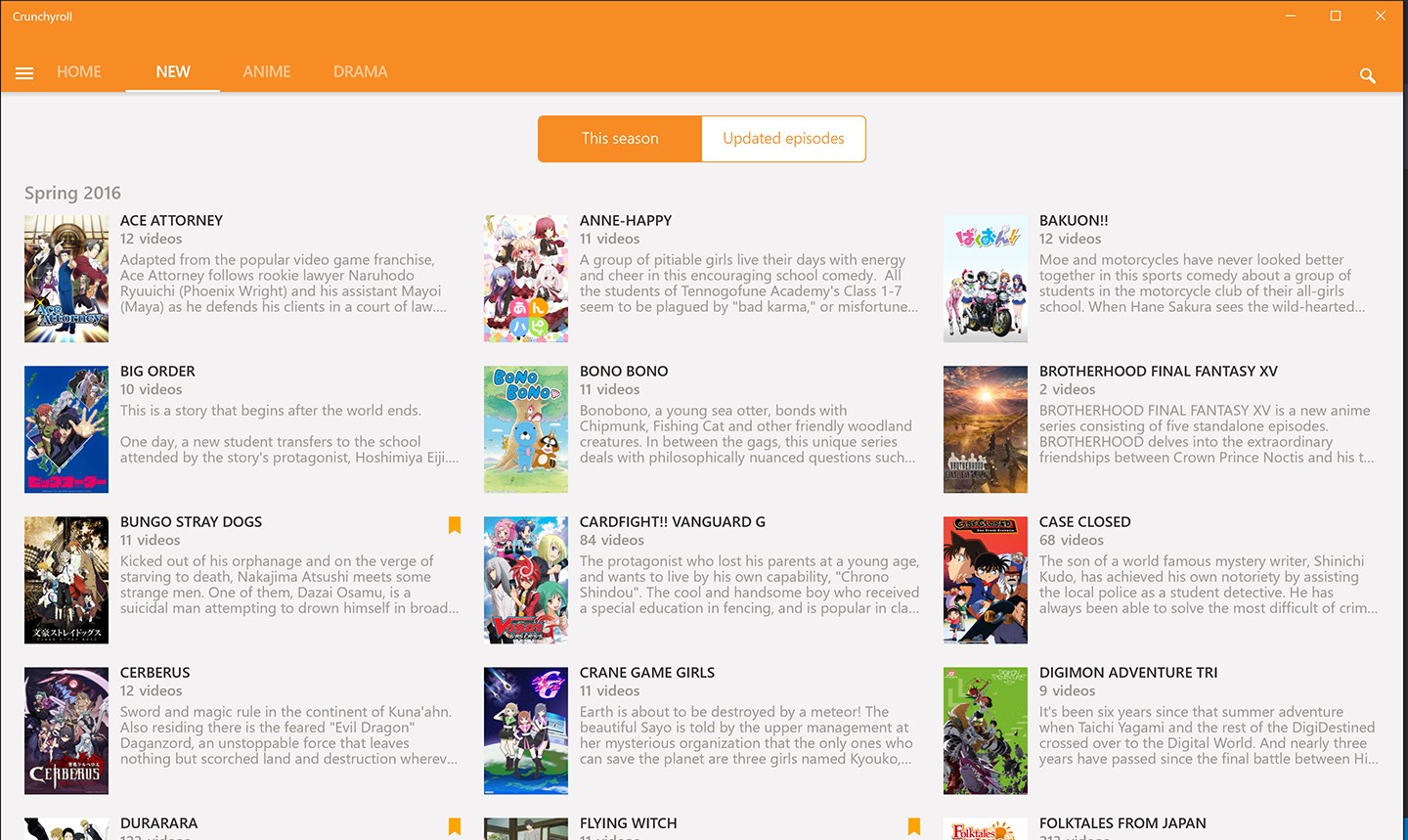The height and width of the screenshot is (840, 1408).
Task: Click the CARDFIGHT!! VANGUARD G title
Action: click(x=673, y=522)
